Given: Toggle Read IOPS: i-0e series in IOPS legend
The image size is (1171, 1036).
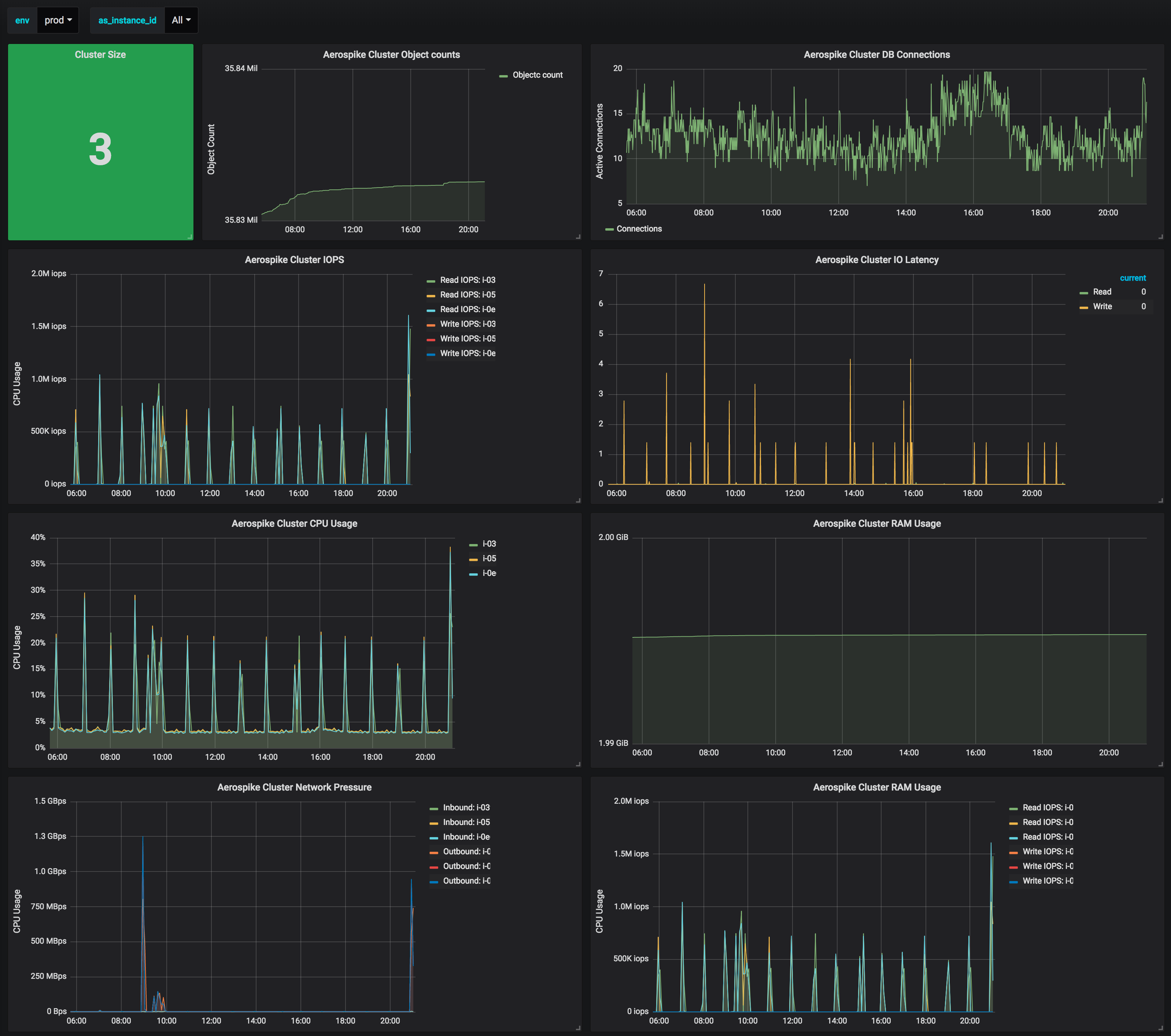Looking at the screenshot, I should pyautogui.click(x=468, y=310).
